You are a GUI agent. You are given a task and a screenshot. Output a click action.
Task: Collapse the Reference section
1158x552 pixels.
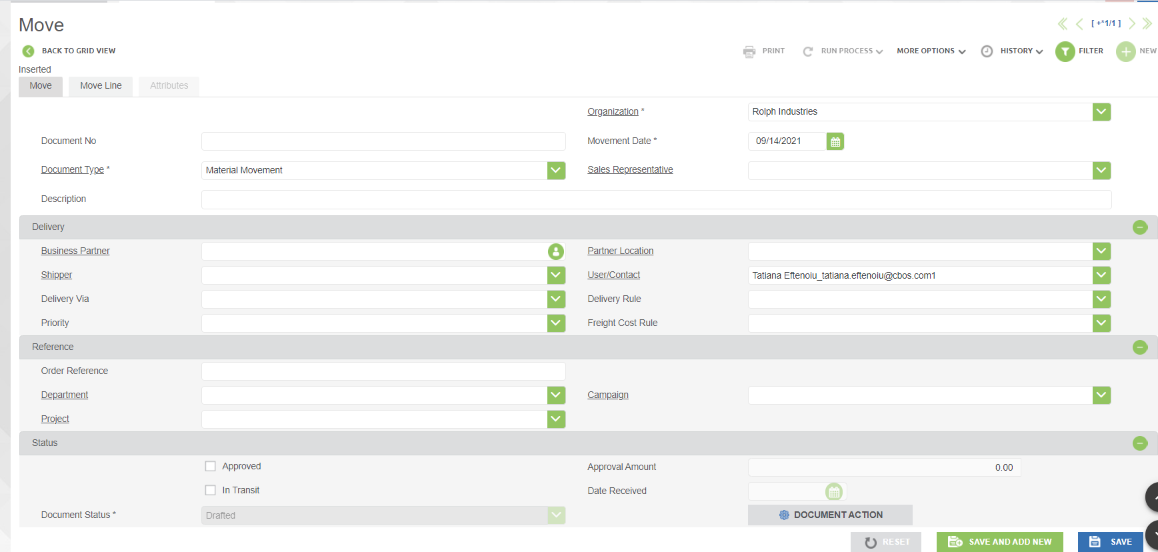coord(1139,347)
